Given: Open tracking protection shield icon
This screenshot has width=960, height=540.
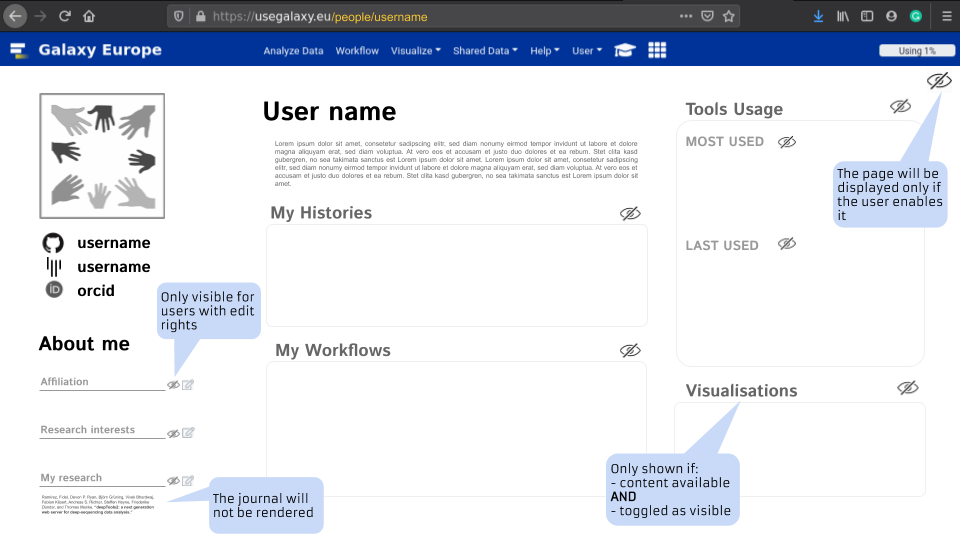Looking at the screenshot, I should click(x=179, y=16).
